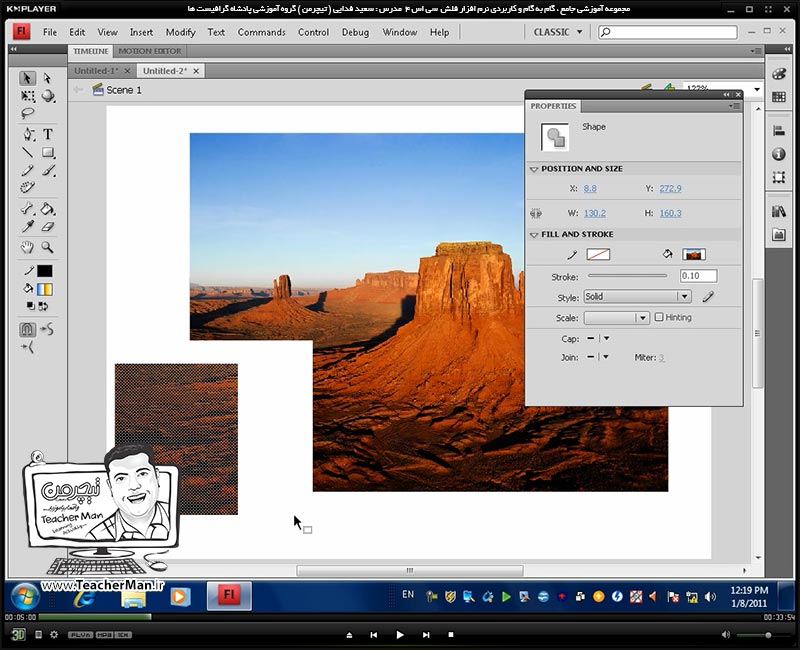Select the Lasso tool

pyautogui.click(x=28, y=113)
